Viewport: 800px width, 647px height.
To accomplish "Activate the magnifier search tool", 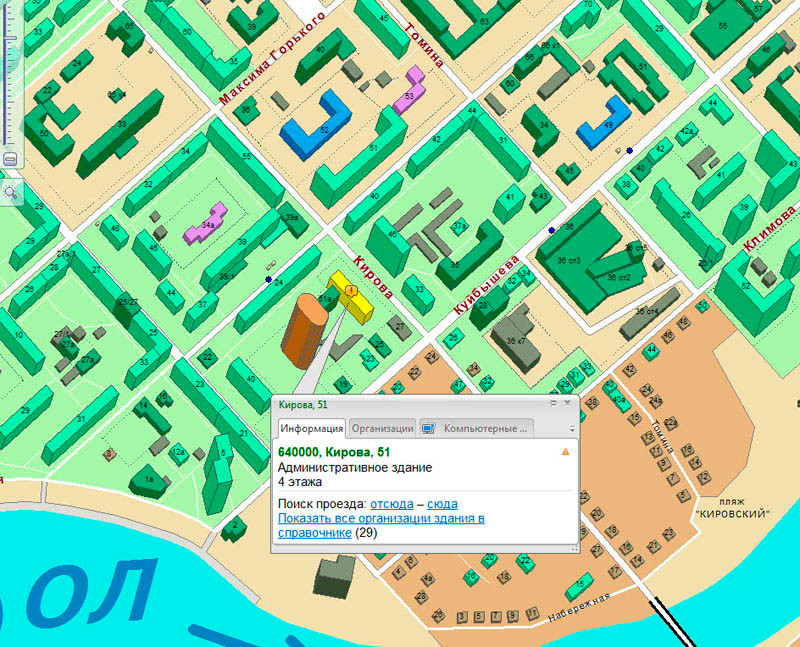I will (x=11, y=191).
